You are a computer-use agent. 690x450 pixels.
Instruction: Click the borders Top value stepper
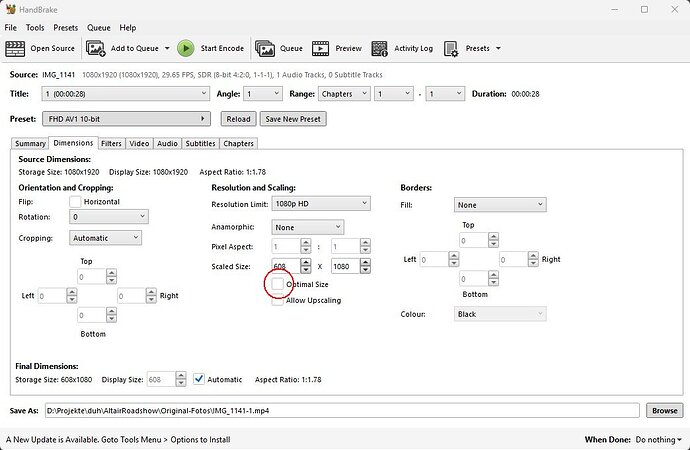(493, 240)
